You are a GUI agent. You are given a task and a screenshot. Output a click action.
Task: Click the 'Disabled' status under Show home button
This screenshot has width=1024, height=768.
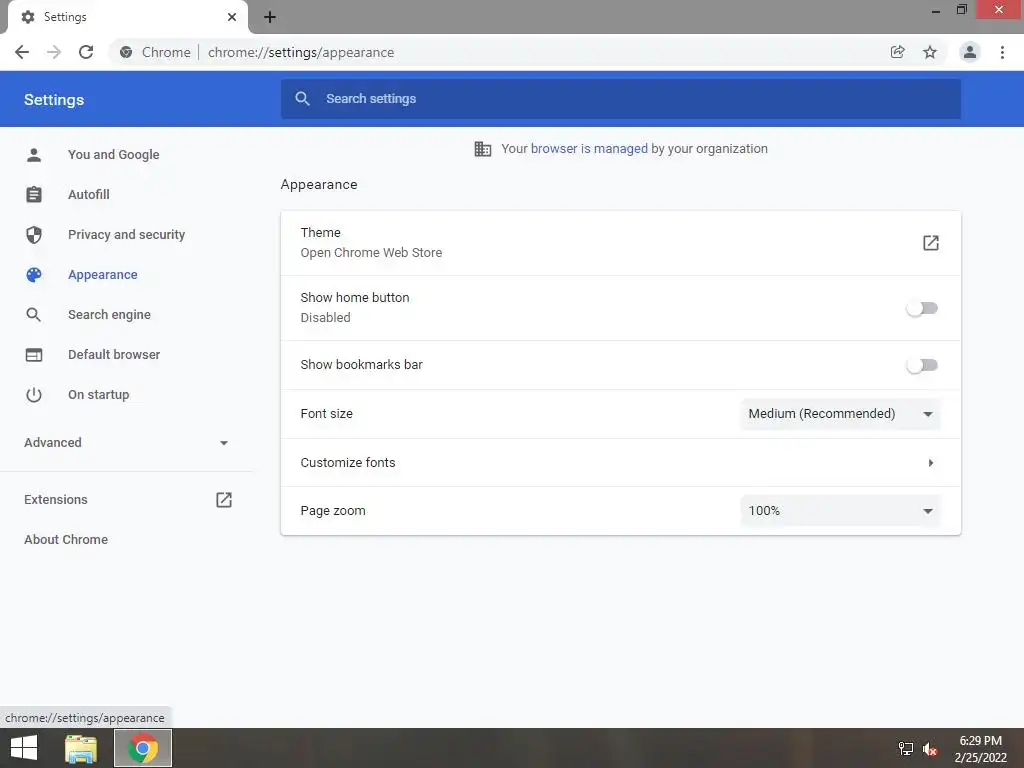pyautogui.click(x=325, y=317)
